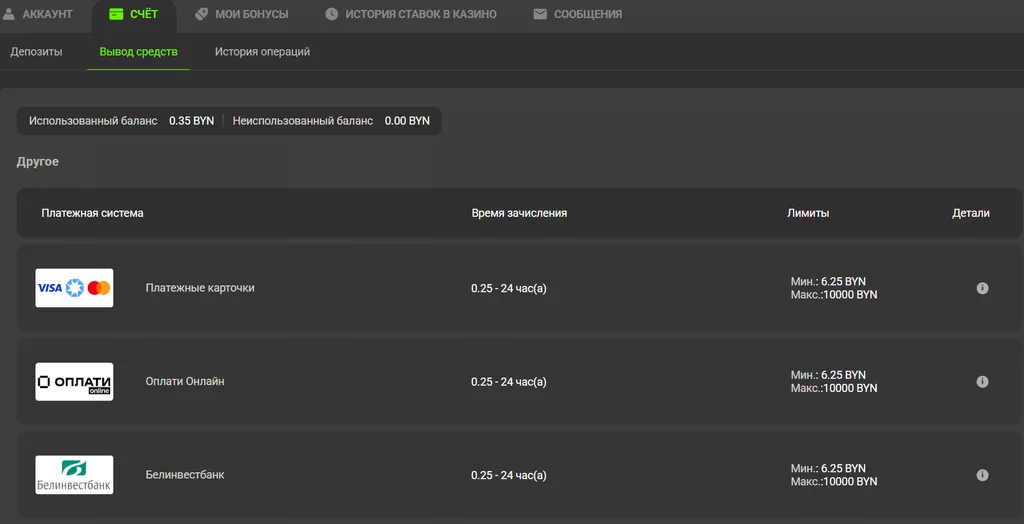Go to История ставок в казино

[x=420, y=14]
